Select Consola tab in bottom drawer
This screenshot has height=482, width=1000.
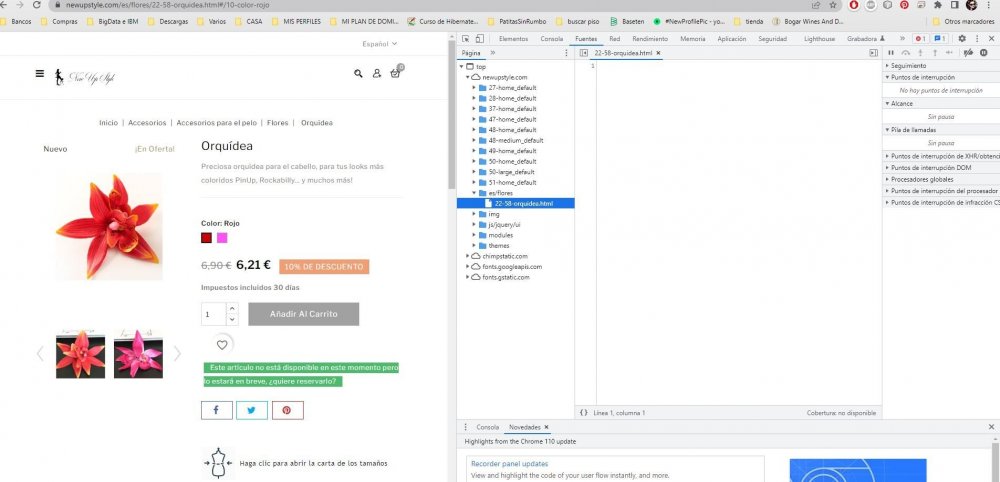point(488,427)
